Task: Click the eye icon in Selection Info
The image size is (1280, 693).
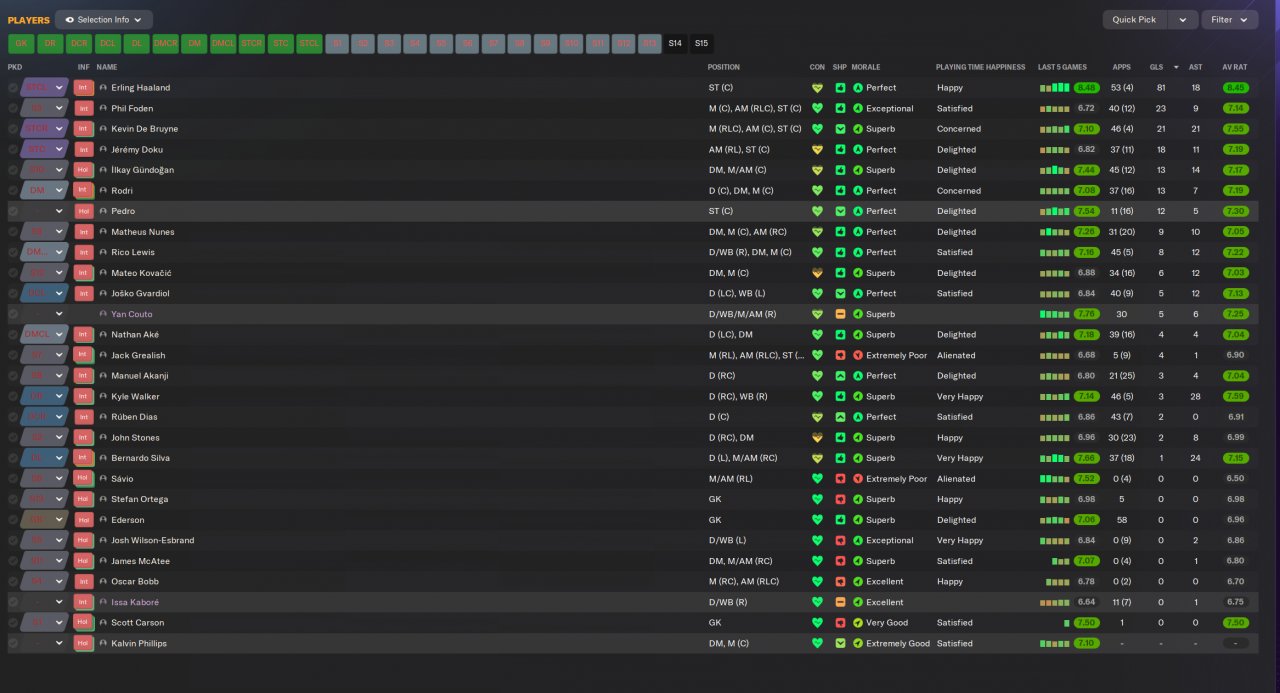Action: pos(69,20)
